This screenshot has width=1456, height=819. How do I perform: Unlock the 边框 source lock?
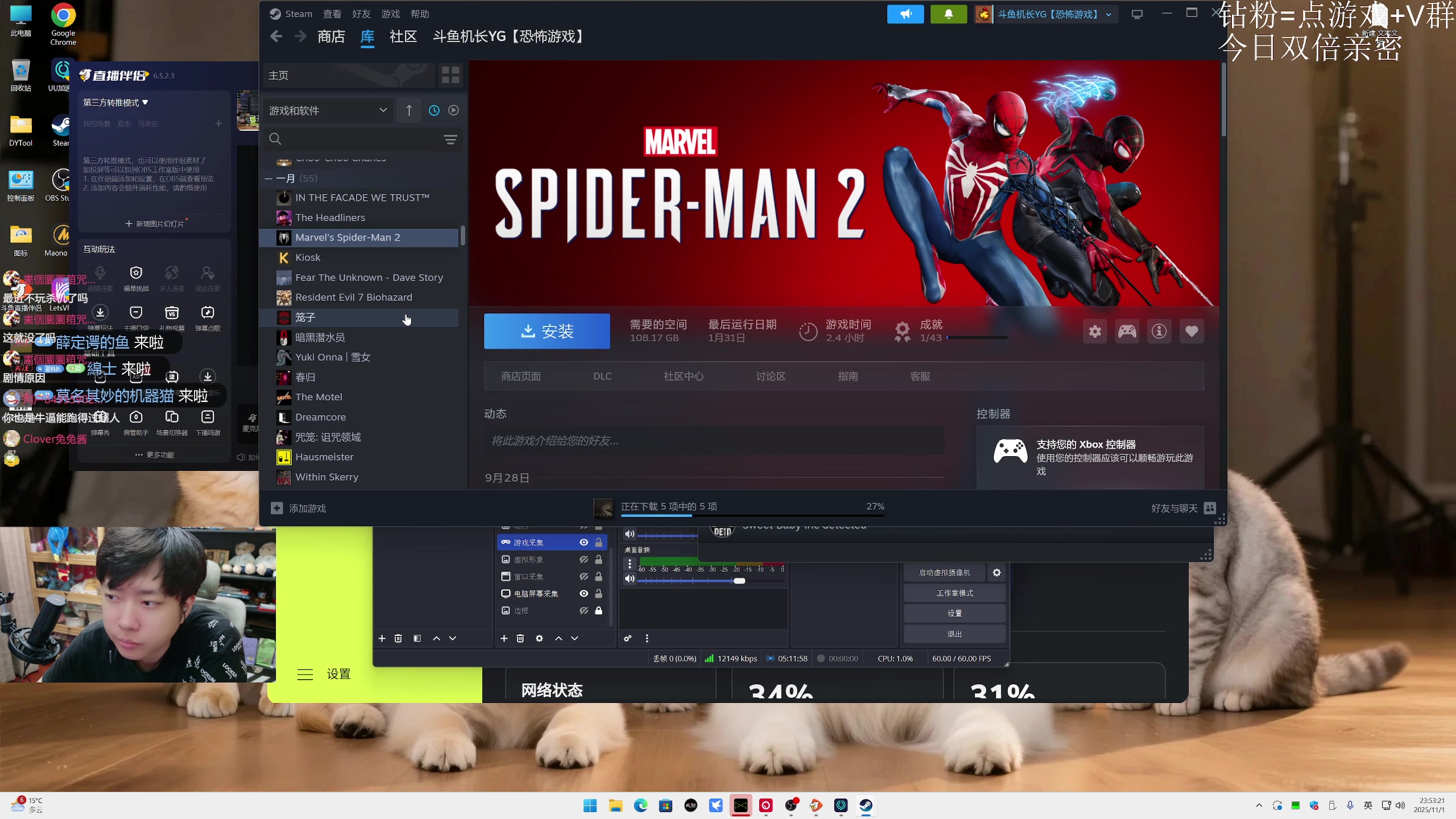click(x=599, y=611)
